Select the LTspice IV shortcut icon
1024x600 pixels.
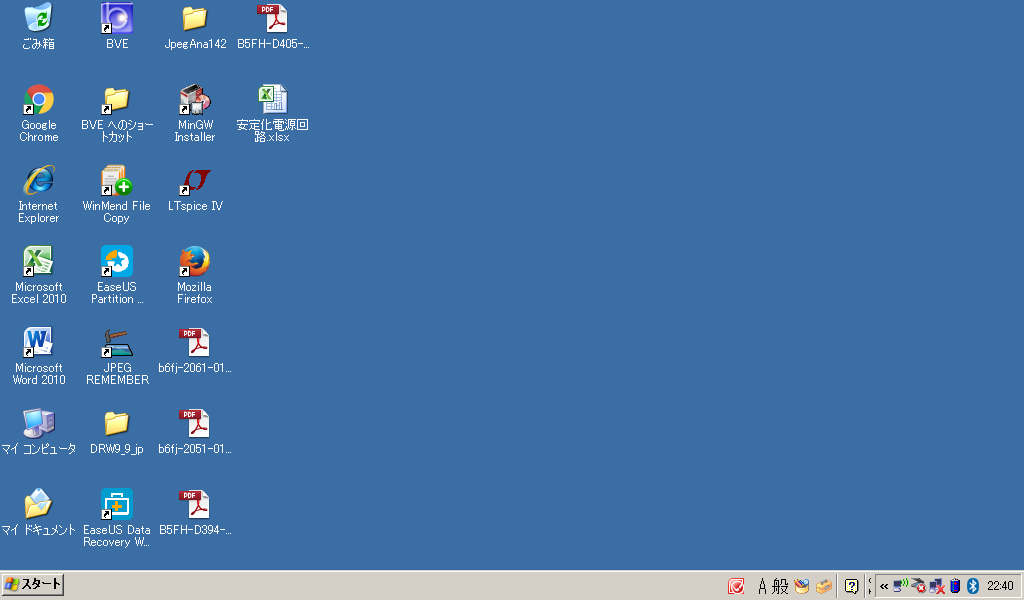point(194,181)
